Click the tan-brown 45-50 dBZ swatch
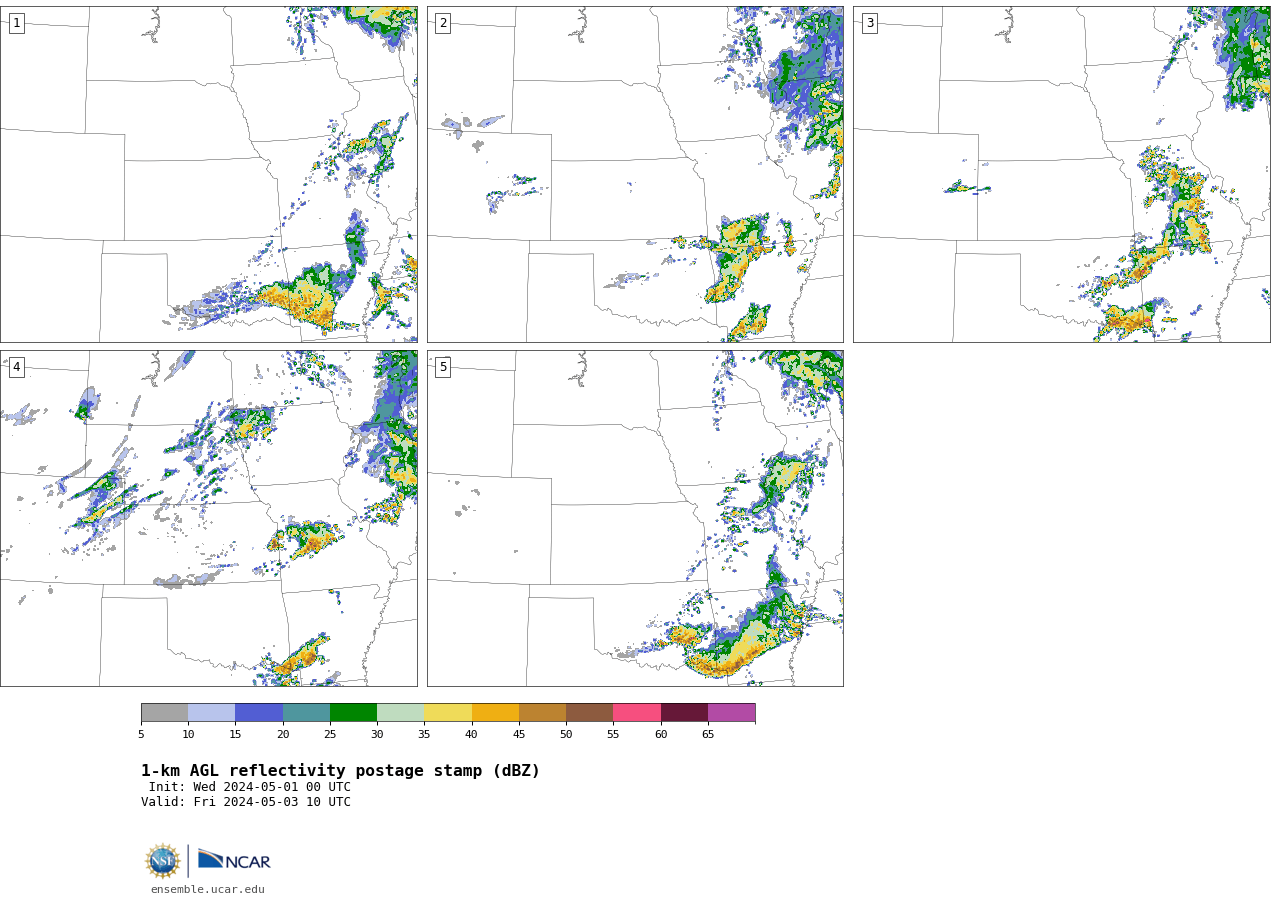Screen dimensions: 1280x901 pos(542,712)
